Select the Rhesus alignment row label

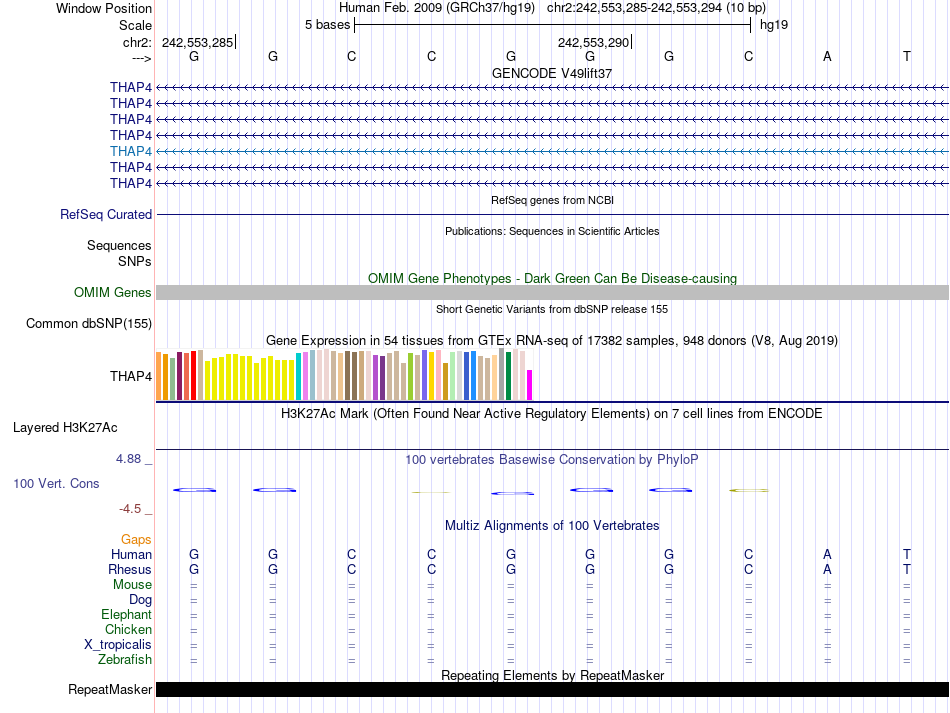point(130,570)
